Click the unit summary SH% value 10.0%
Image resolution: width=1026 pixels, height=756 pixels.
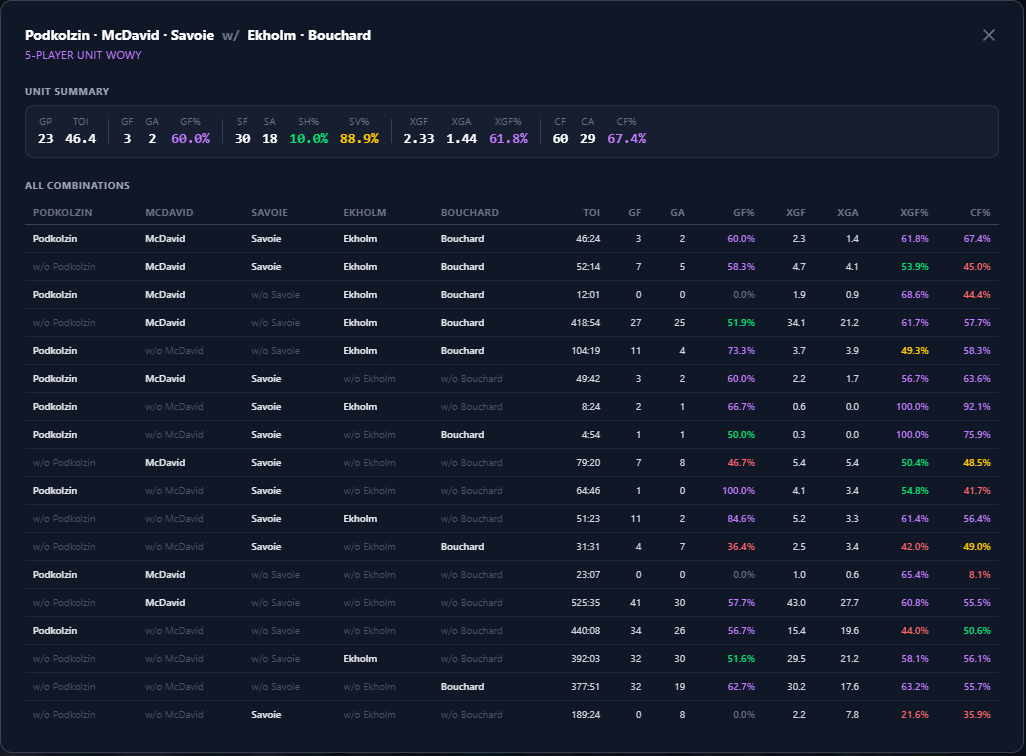click(x=309, y=139)
